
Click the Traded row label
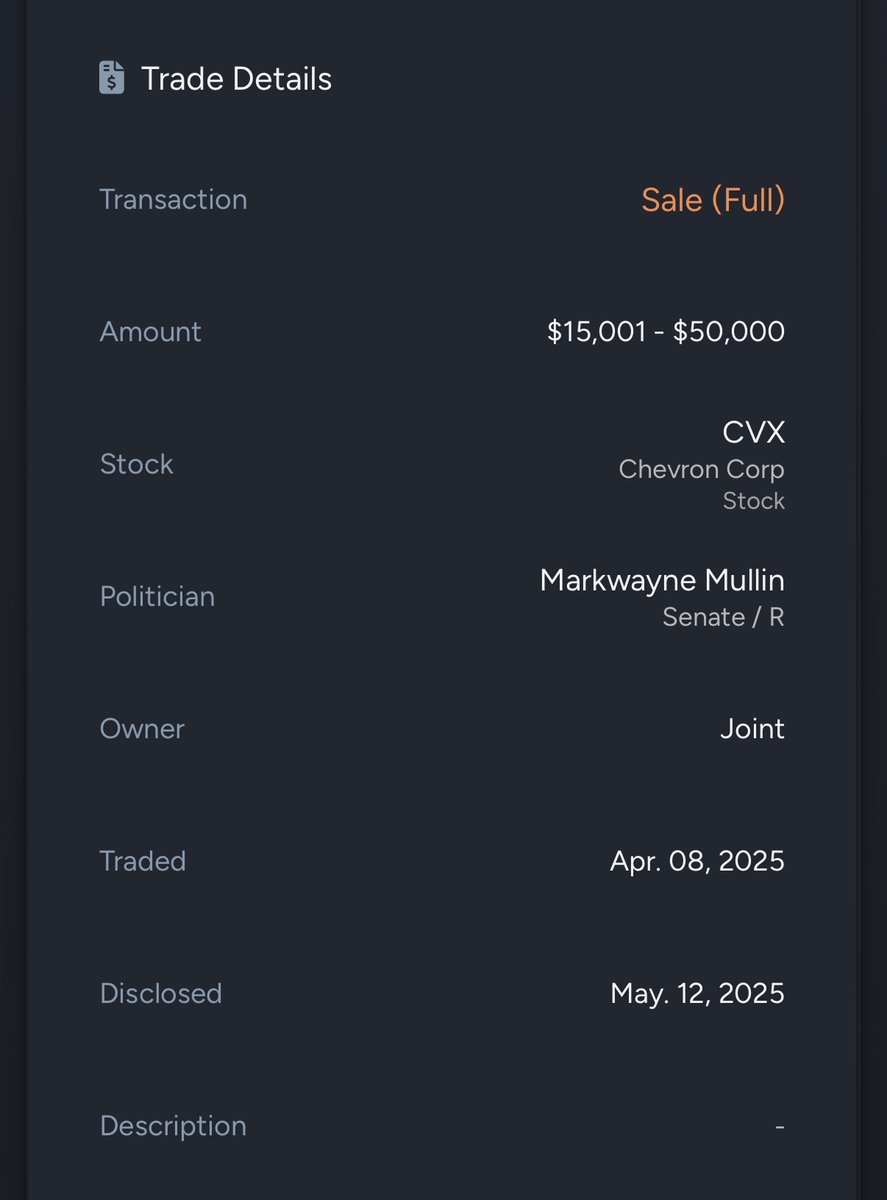tap(142, 861)
